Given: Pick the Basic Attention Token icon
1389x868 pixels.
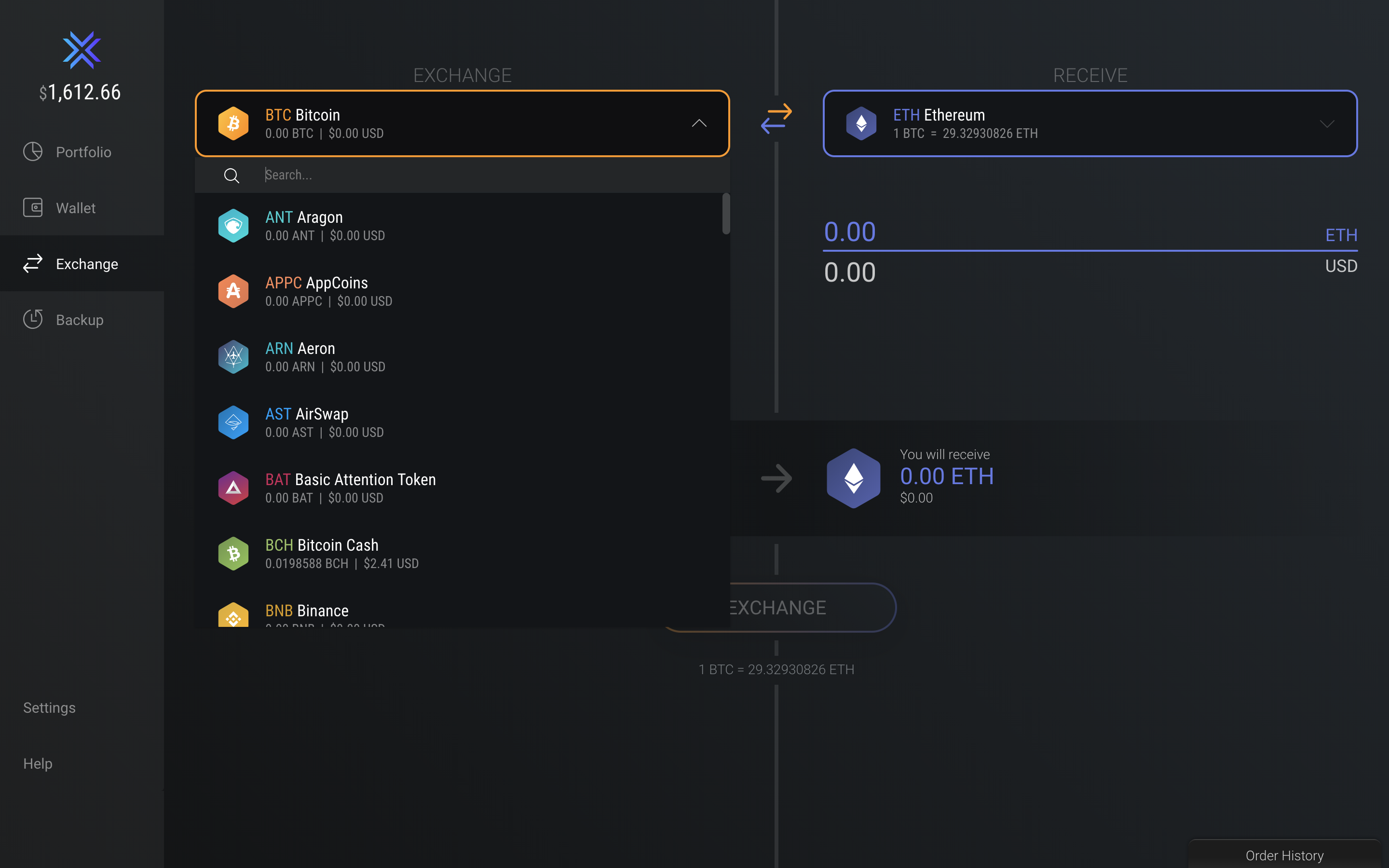Looking at the screenshot, I should tap(233, 488).
